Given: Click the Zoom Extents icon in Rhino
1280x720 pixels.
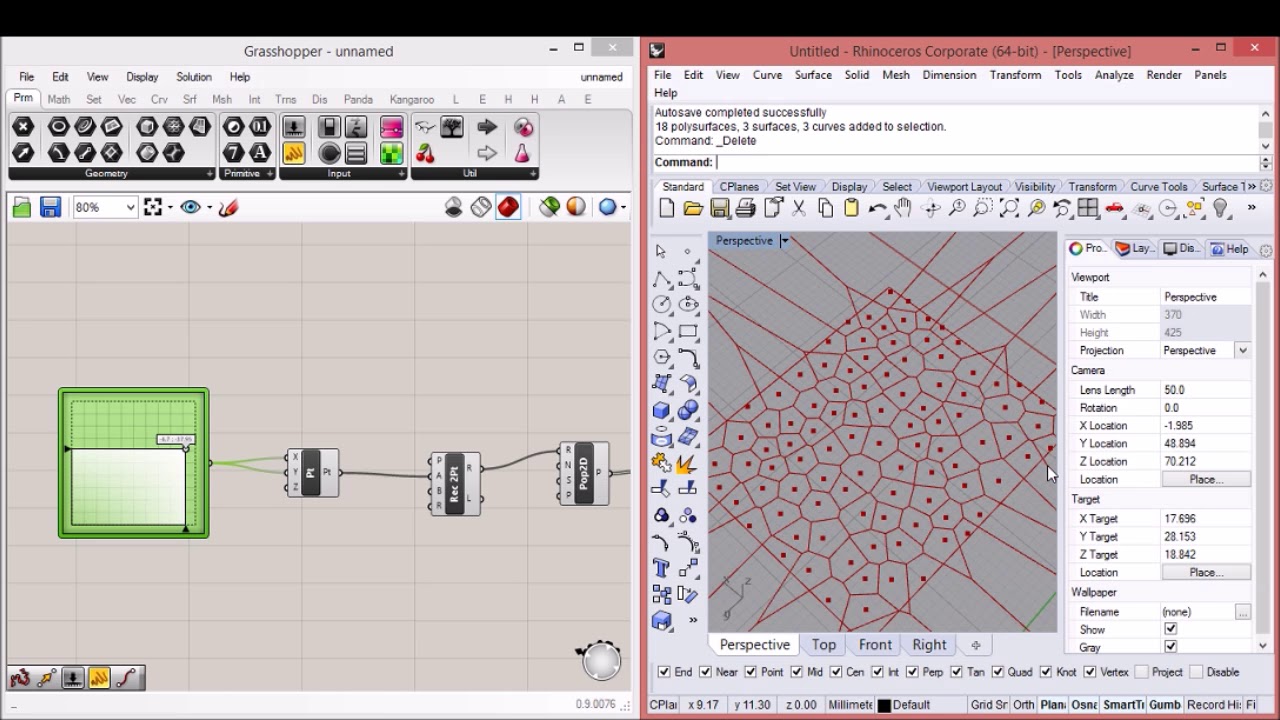Looking at the screenshot, I should tap(1009, 208).
